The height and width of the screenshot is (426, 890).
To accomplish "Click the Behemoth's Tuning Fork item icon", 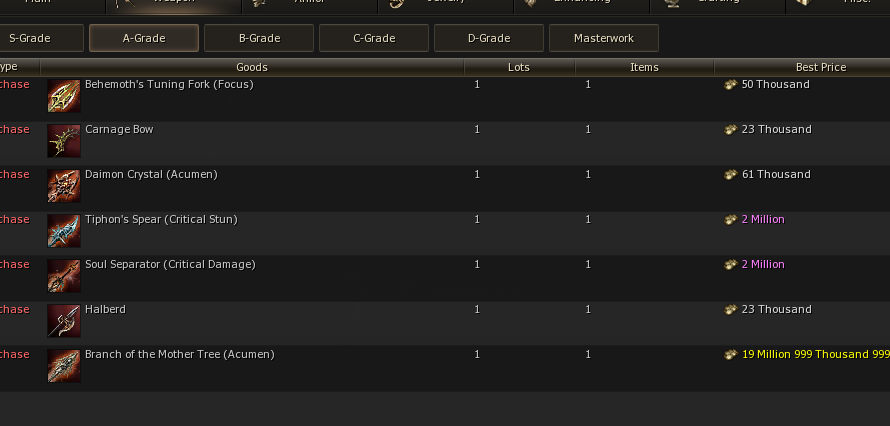I will [x=64, y=96].
